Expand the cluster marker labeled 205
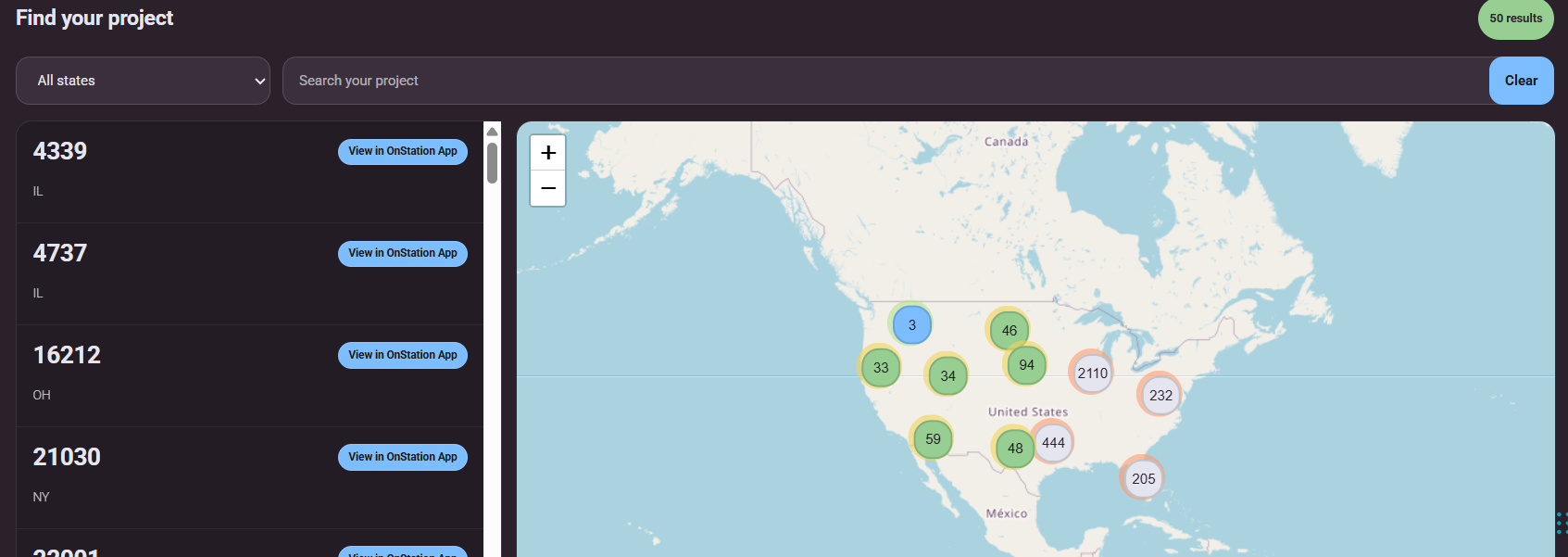1568x557 pixels. [x=1143, y=479]
